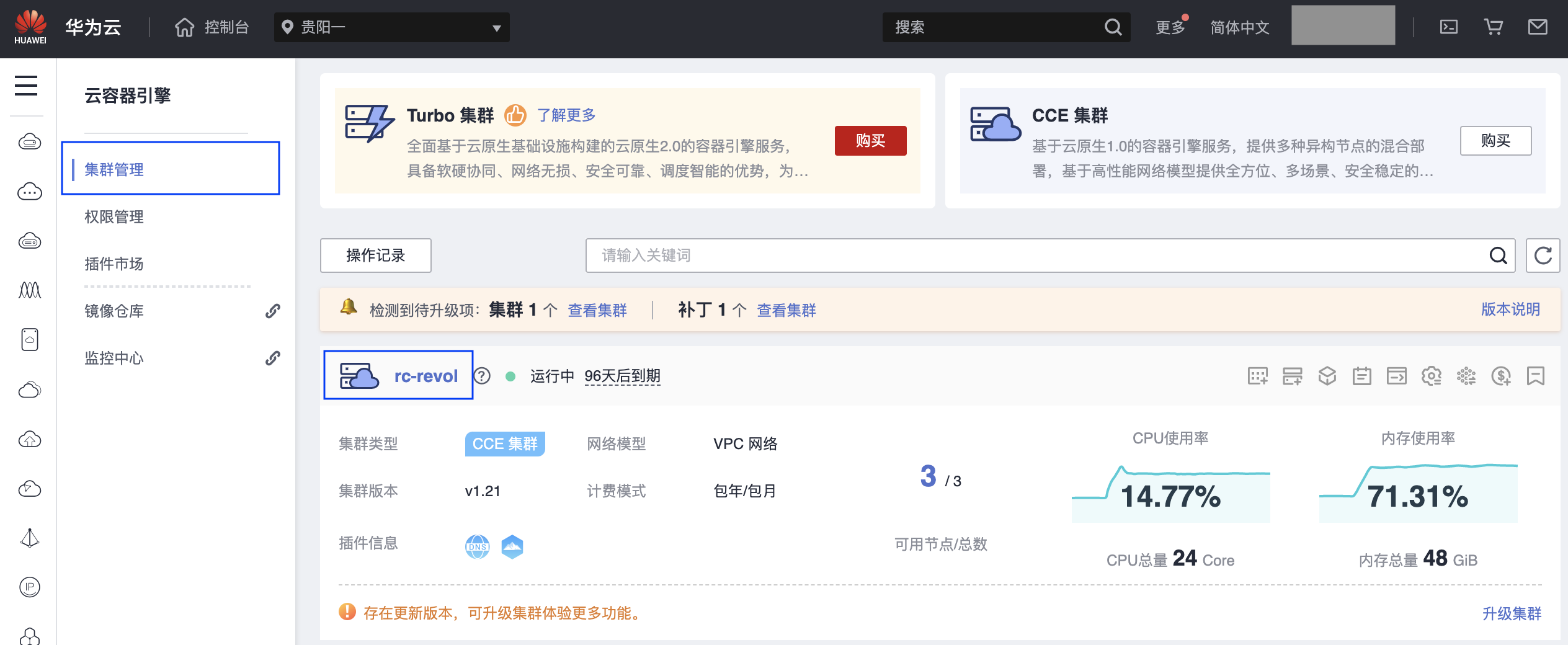Click the rc-revol bookmark ribbon icon
This screenshot has width=1568, height=645.
pos(1536,376)
